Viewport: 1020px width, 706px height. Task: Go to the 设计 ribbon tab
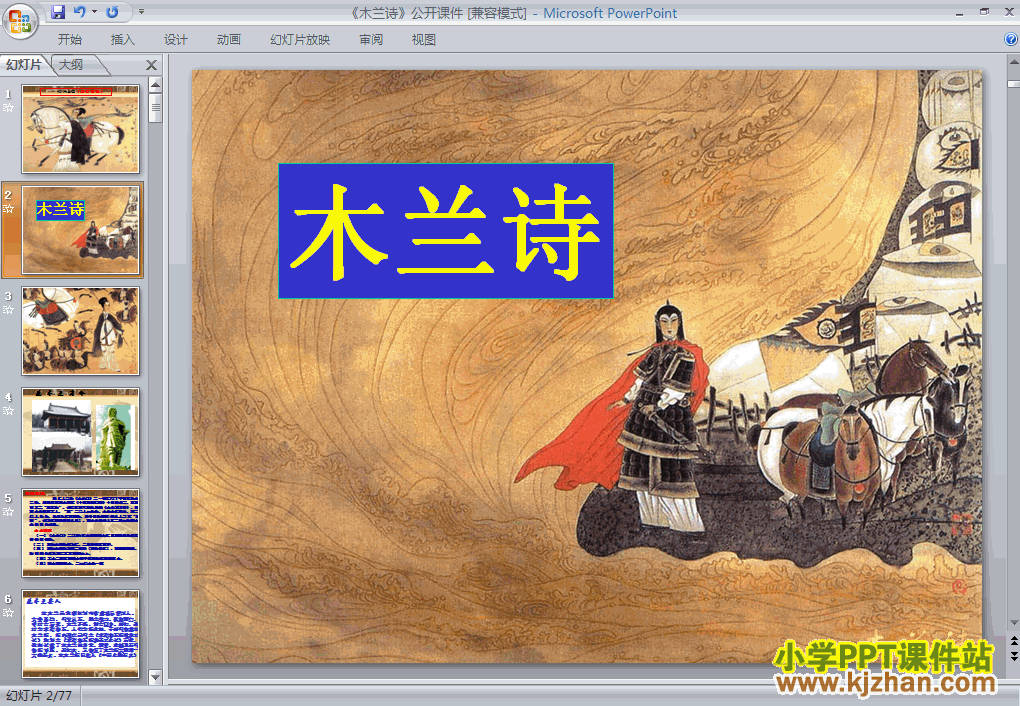[176, 40]
